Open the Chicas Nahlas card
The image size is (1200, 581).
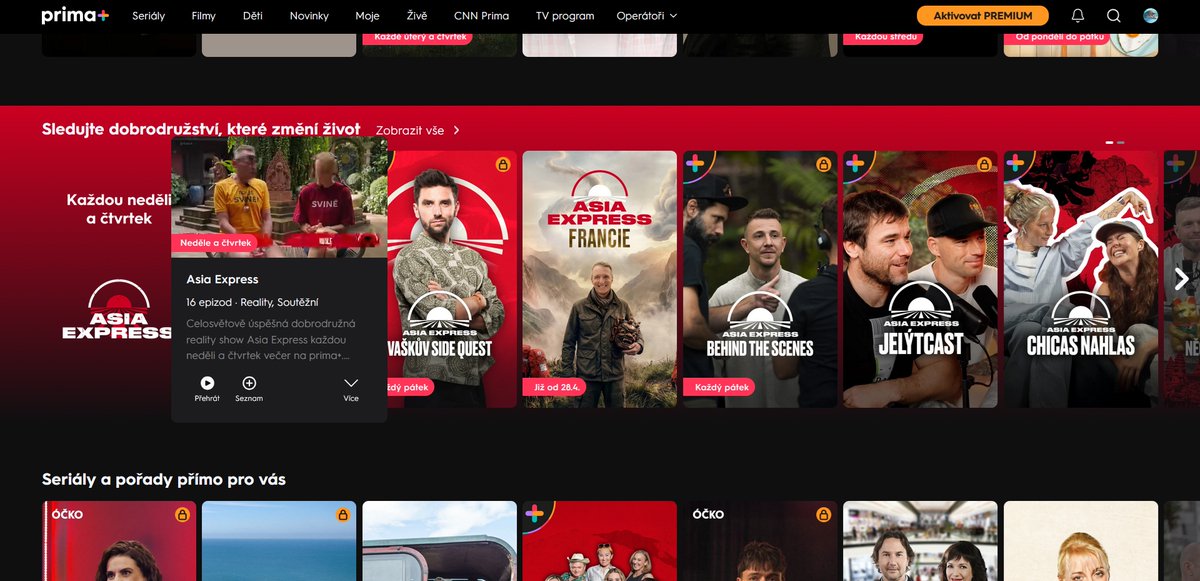click(x=1080, y=279)
